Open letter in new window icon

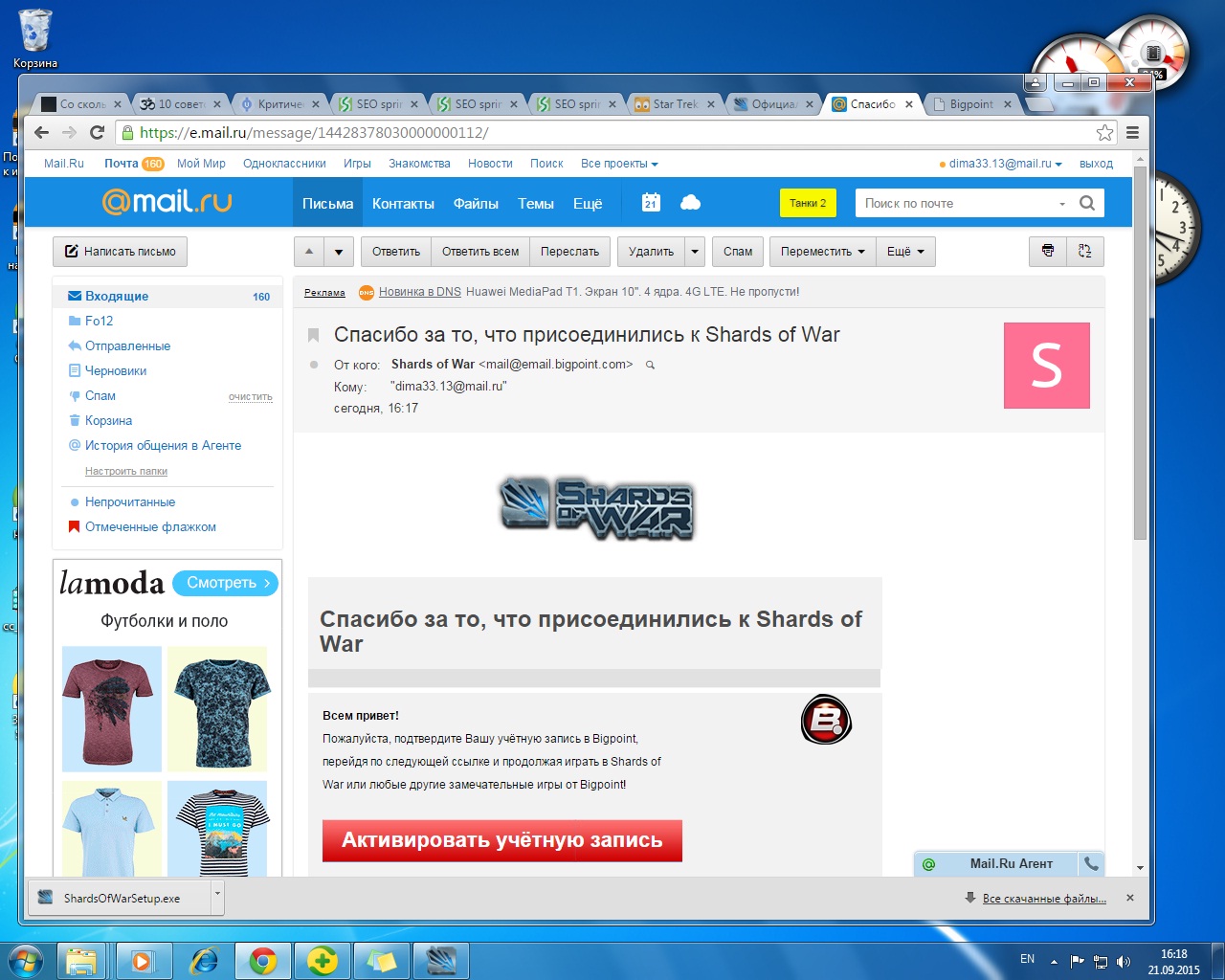1085,252
